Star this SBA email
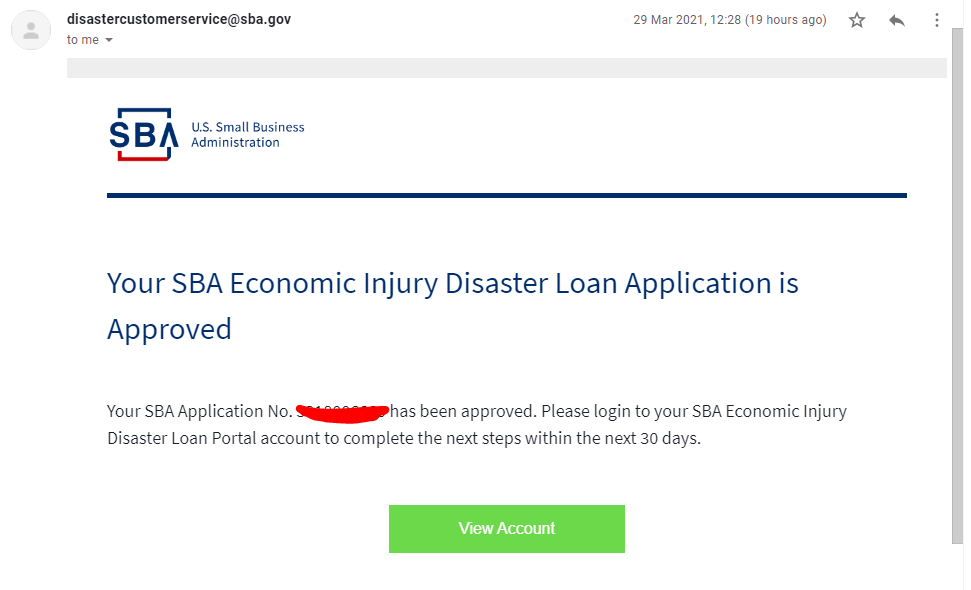 click(x=857, y=20)
